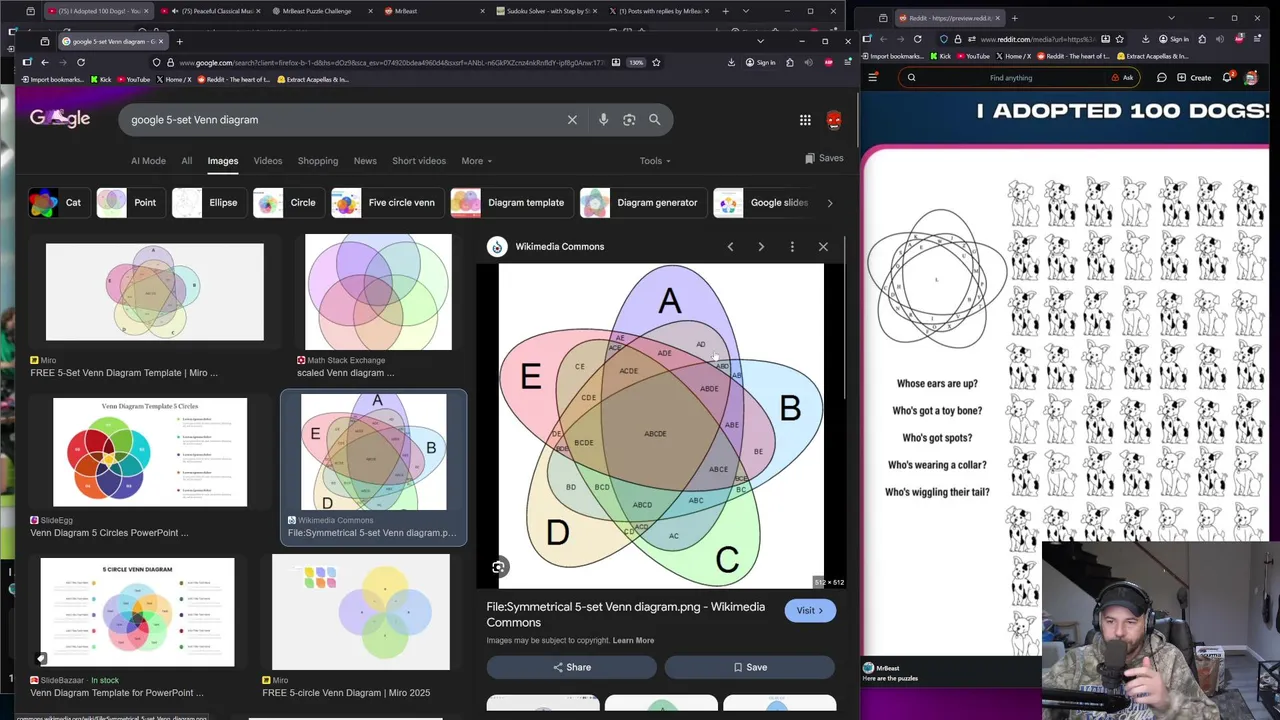Image resolution: width=1280 pixels, height=720 pixels.
Task: Open the Google account avatar
Action: pos(834,120)
